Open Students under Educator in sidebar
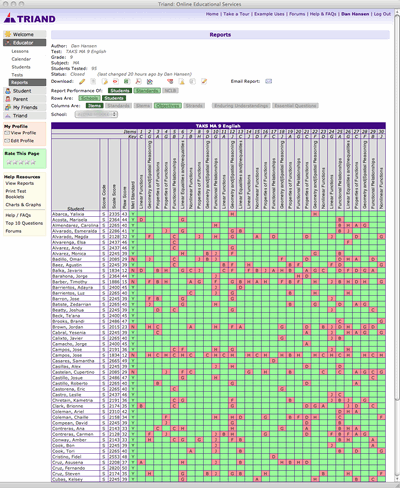The width and height of the screenshot is (400, 488). pos(21,67)
